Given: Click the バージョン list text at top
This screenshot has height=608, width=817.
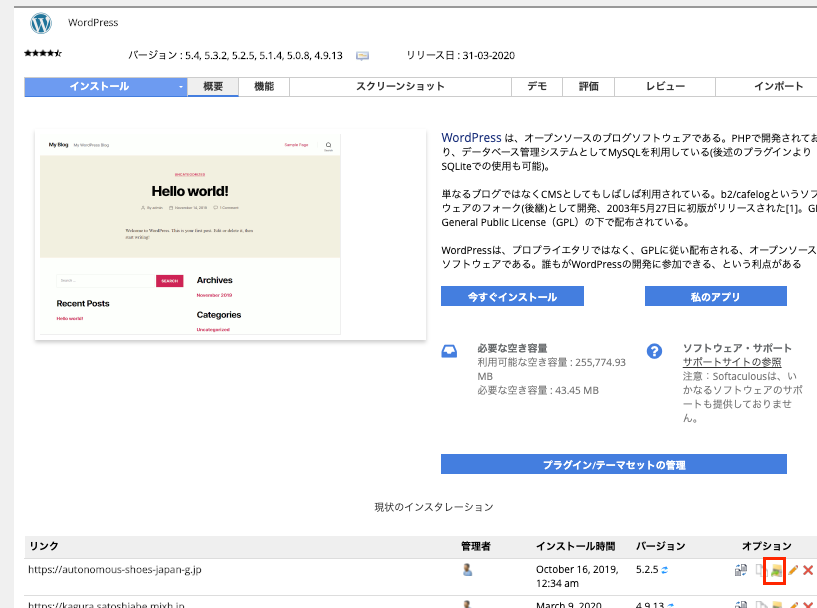Looking at the screenshot, I should (236, 56).
